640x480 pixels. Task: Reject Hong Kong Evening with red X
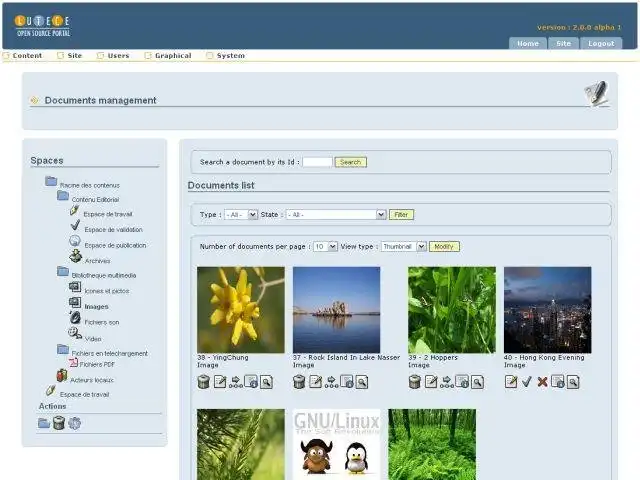pos(542,382)
